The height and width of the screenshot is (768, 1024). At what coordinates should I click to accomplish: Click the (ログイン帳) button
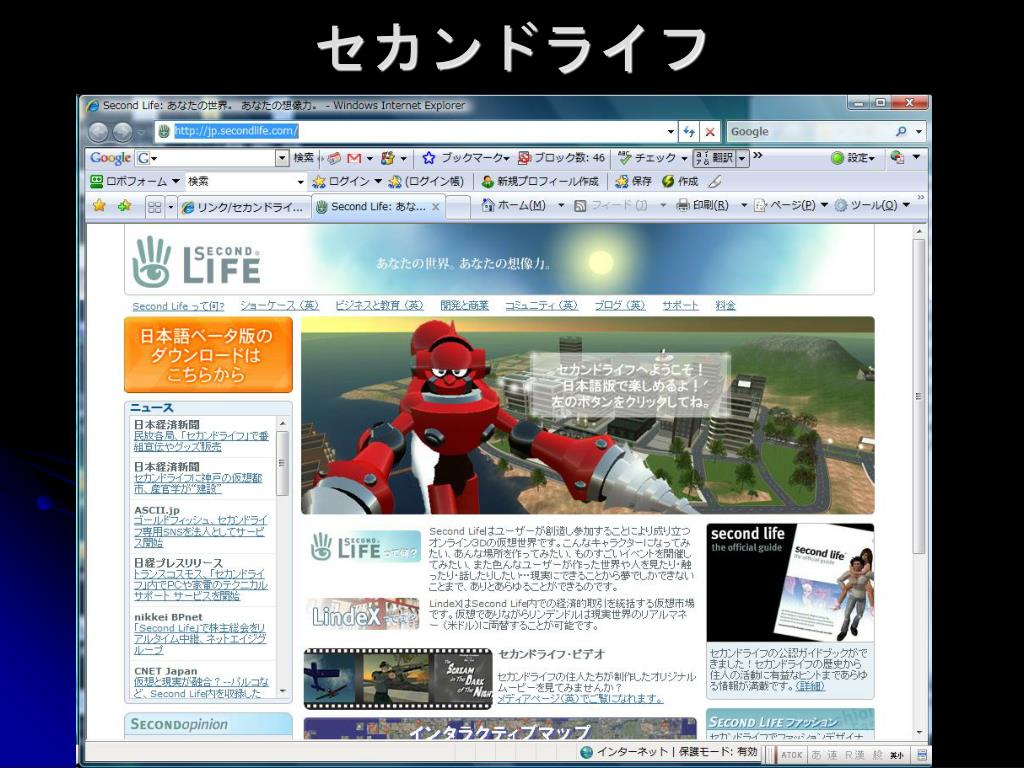pos(426,181)
